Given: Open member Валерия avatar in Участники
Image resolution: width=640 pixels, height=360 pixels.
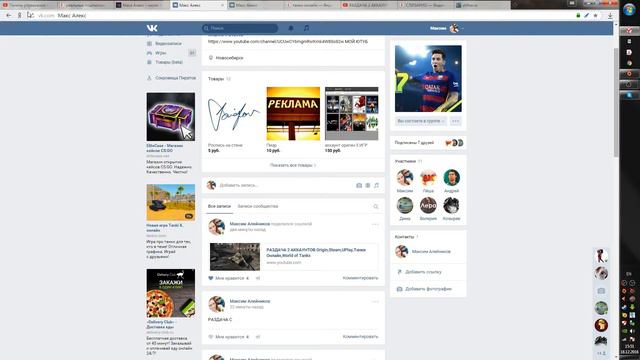Looking at the screenshot, I should coord(428,205).
